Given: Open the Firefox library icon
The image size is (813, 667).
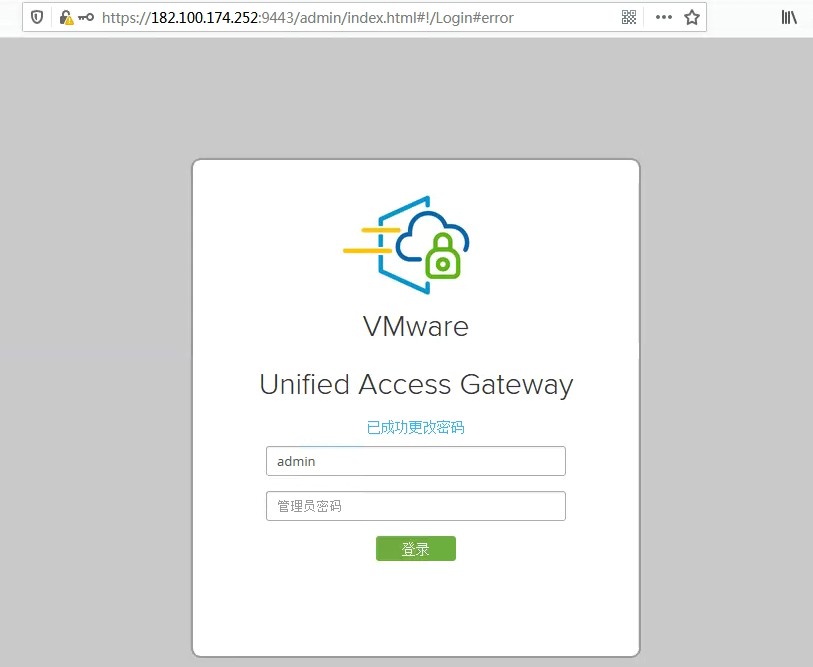Looking at the screenshot, I should coord(789,18).
